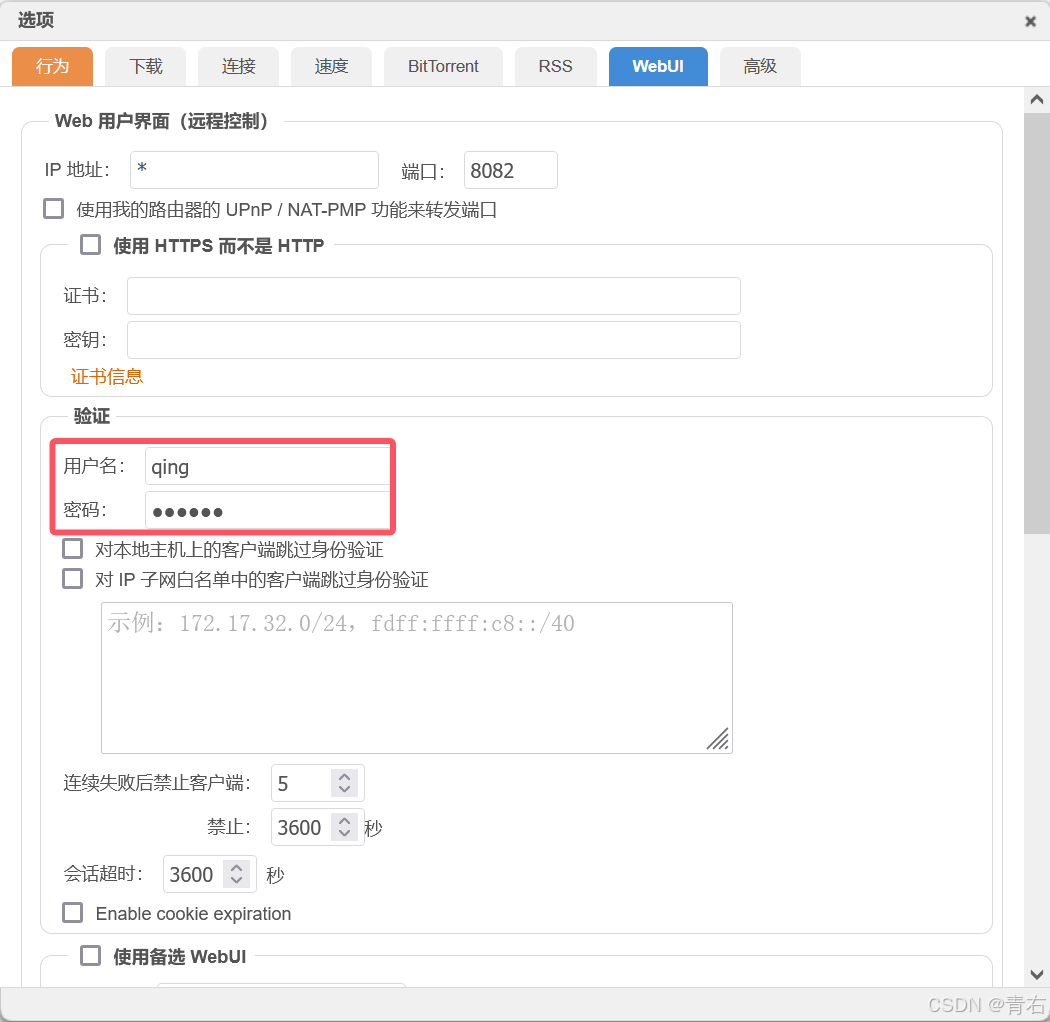Increase the 会话超时 value
The width and height of the screenshot is (1050, 1022).
click(236, 868)
